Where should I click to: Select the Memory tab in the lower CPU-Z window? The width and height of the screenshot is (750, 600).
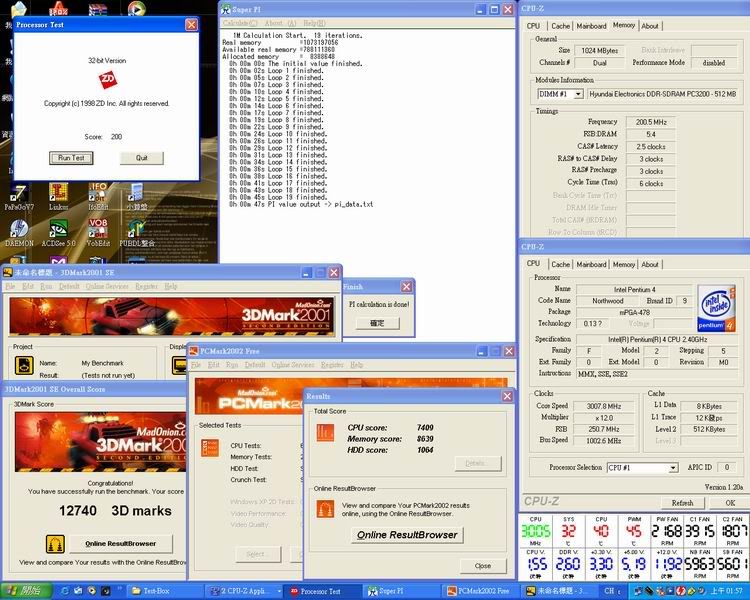(x=624, y=264)
